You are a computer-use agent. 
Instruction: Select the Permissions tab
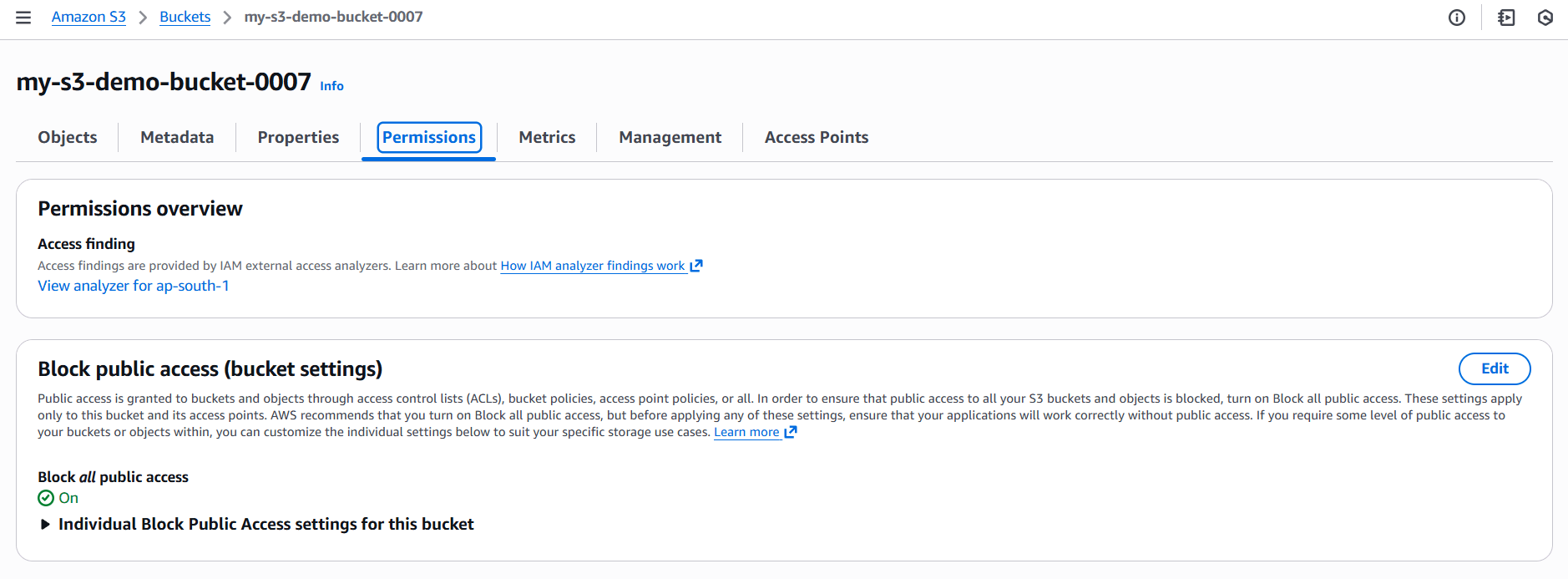[x=429, y=137]
